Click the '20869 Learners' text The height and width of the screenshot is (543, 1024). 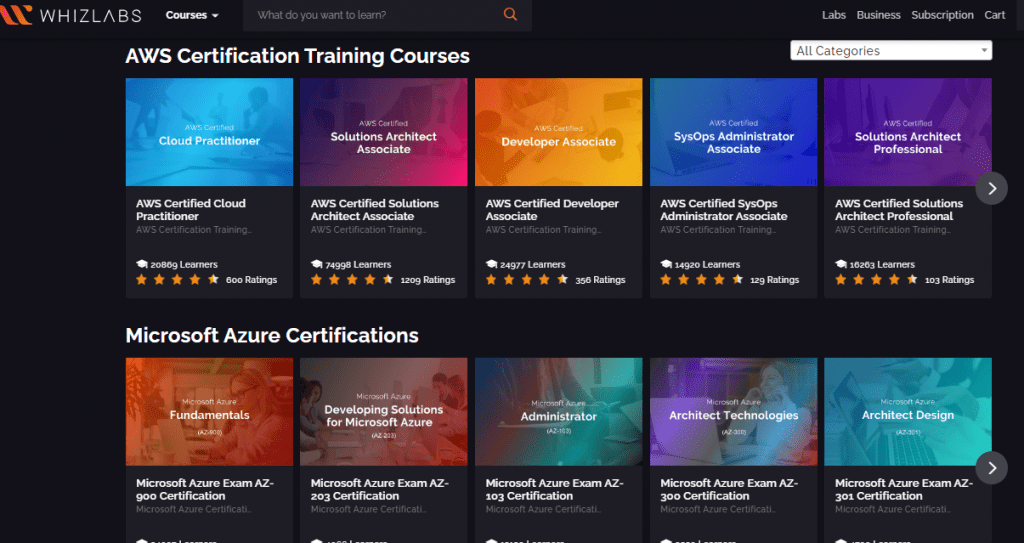[184, 265]
